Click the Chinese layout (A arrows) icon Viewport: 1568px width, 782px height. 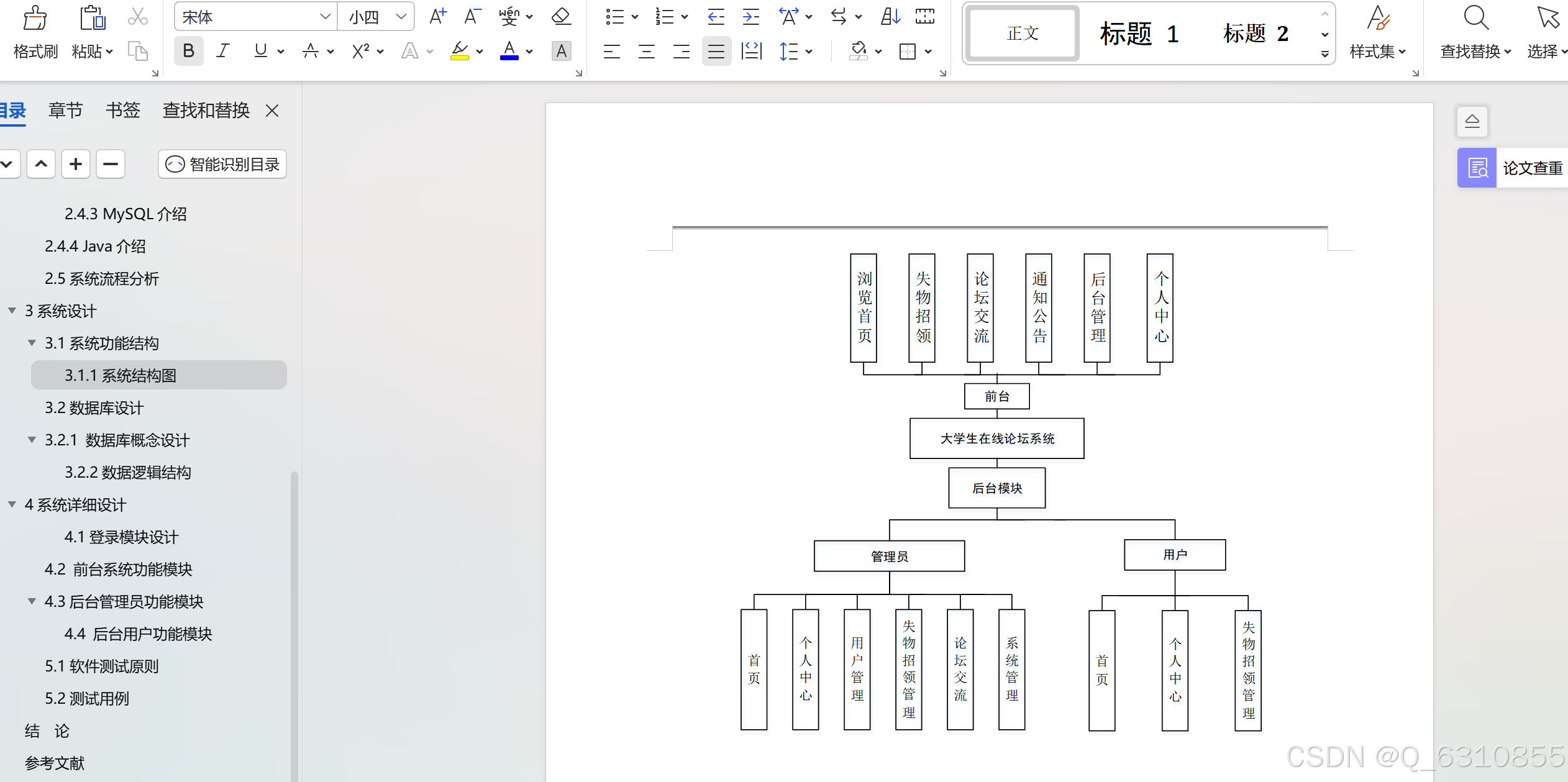coord(789,17)
